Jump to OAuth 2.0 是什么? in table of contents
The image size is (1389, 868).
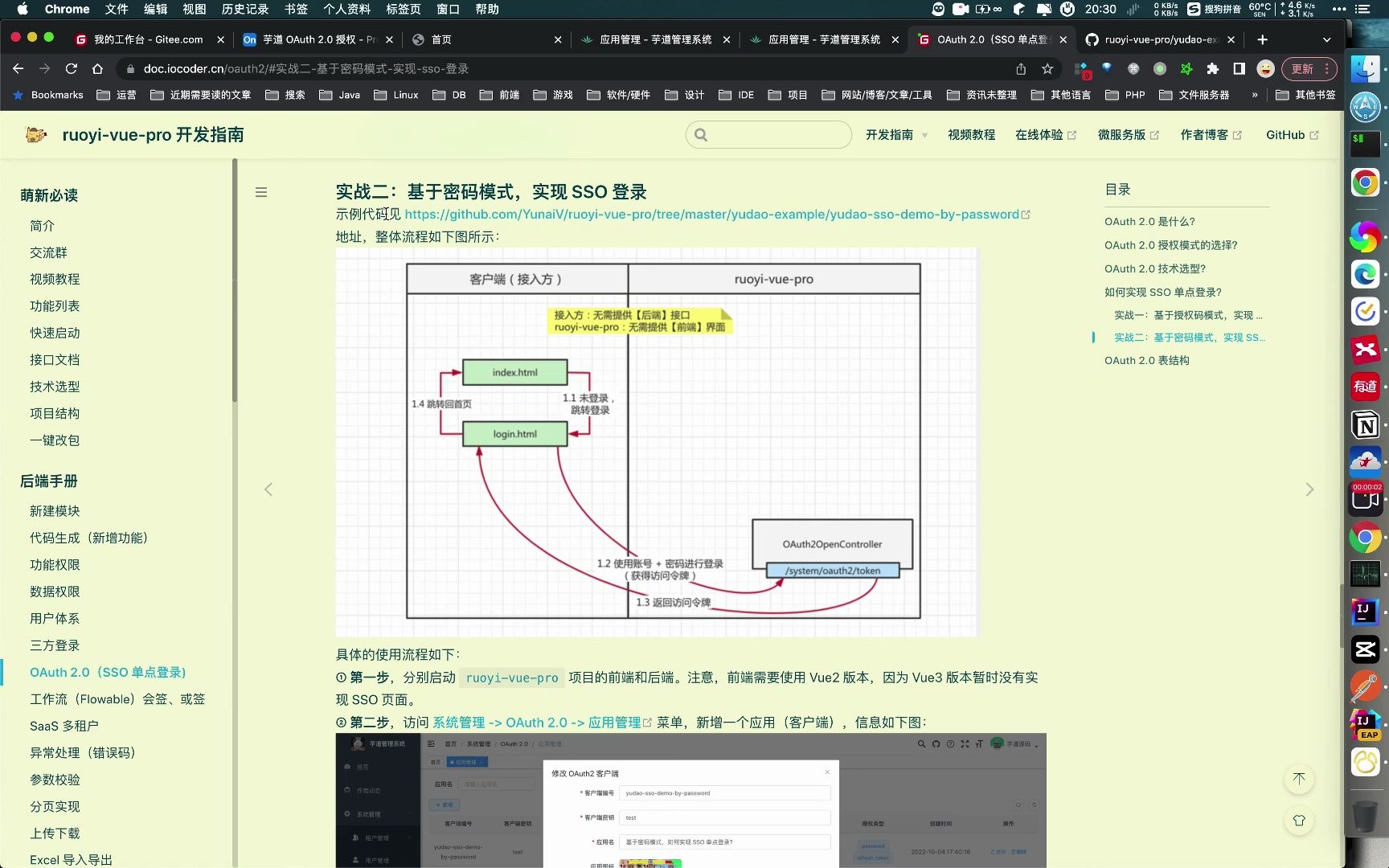point(1149,221)
